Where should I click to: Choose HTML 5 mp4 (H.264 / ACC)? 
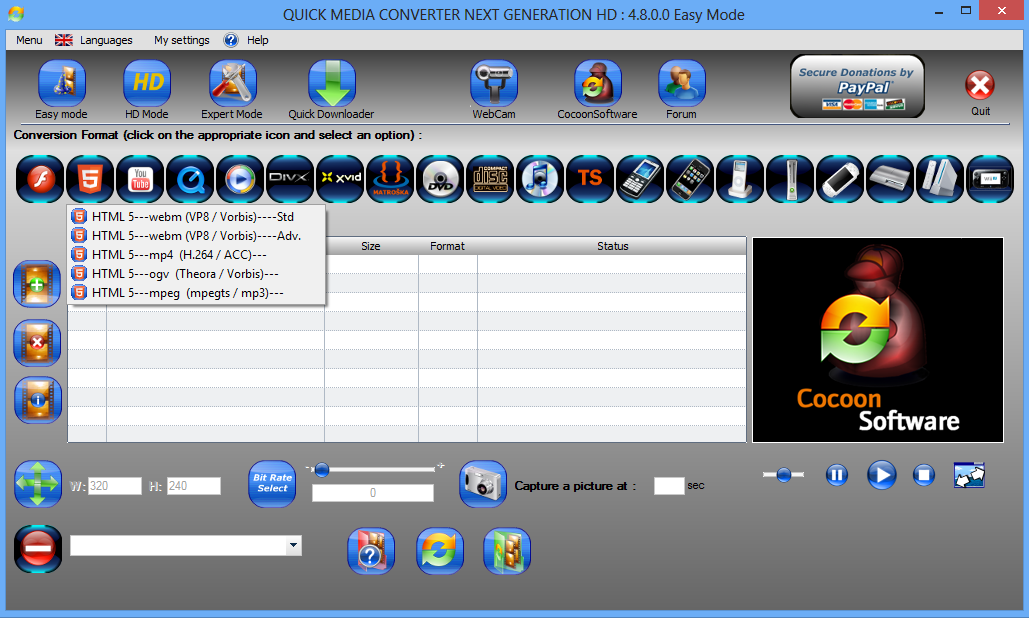click(196, 255)
